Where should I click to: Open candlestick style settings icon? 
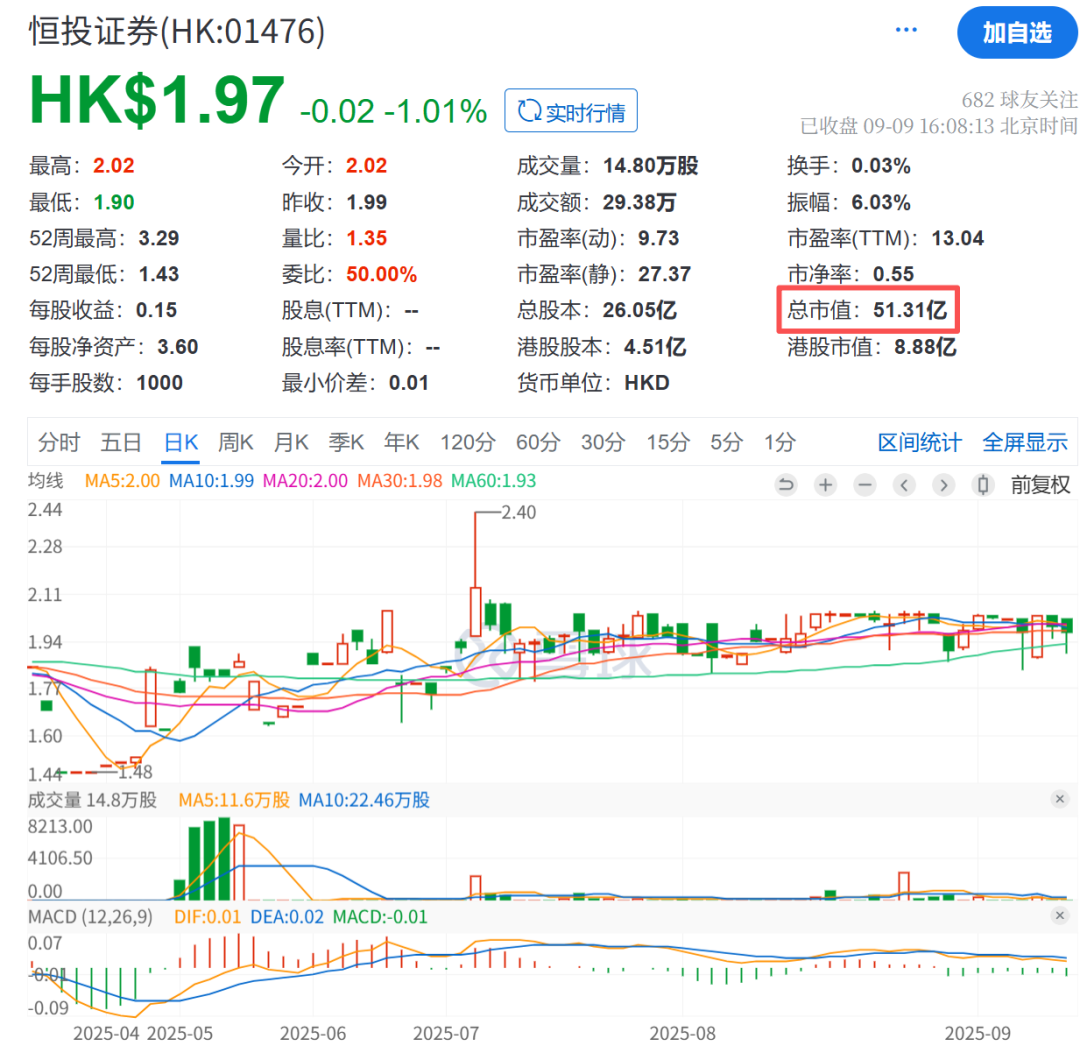coord(983,484)
